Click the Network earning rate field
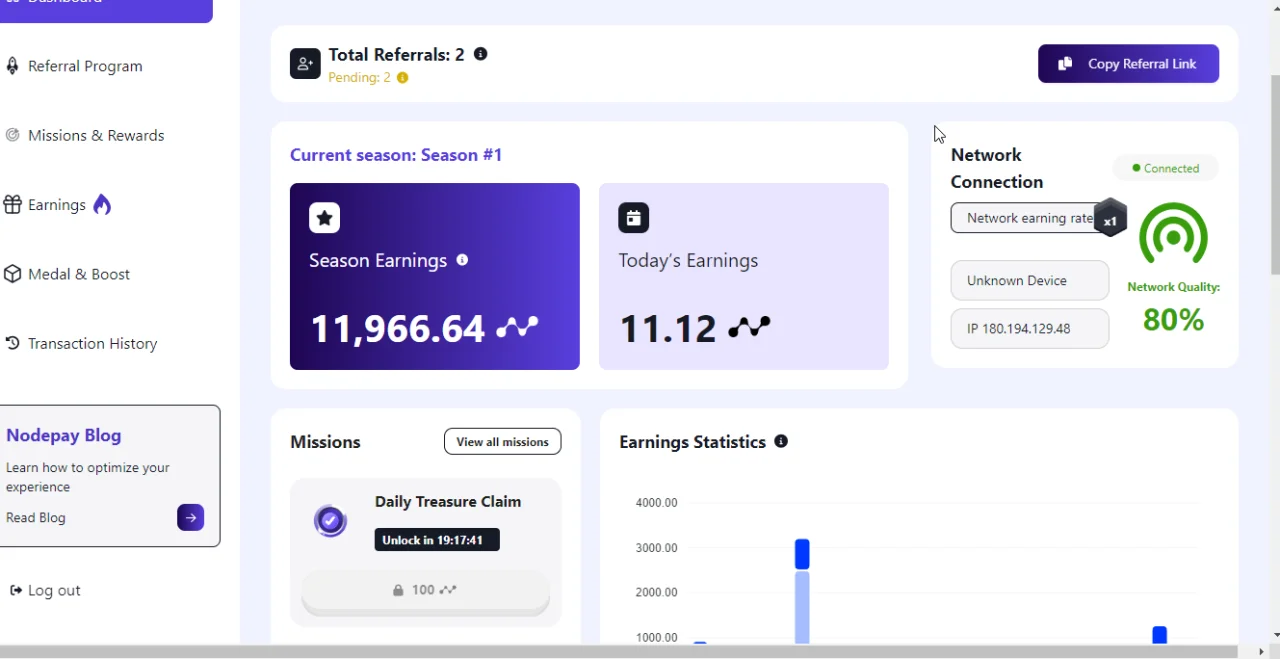1280x659 pixels. click(1030, 218)
